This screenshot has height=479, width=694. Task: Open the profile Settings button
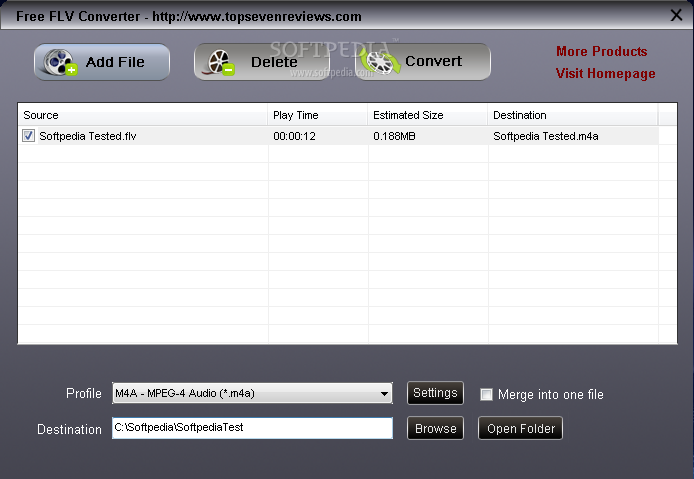coord(435,393)
